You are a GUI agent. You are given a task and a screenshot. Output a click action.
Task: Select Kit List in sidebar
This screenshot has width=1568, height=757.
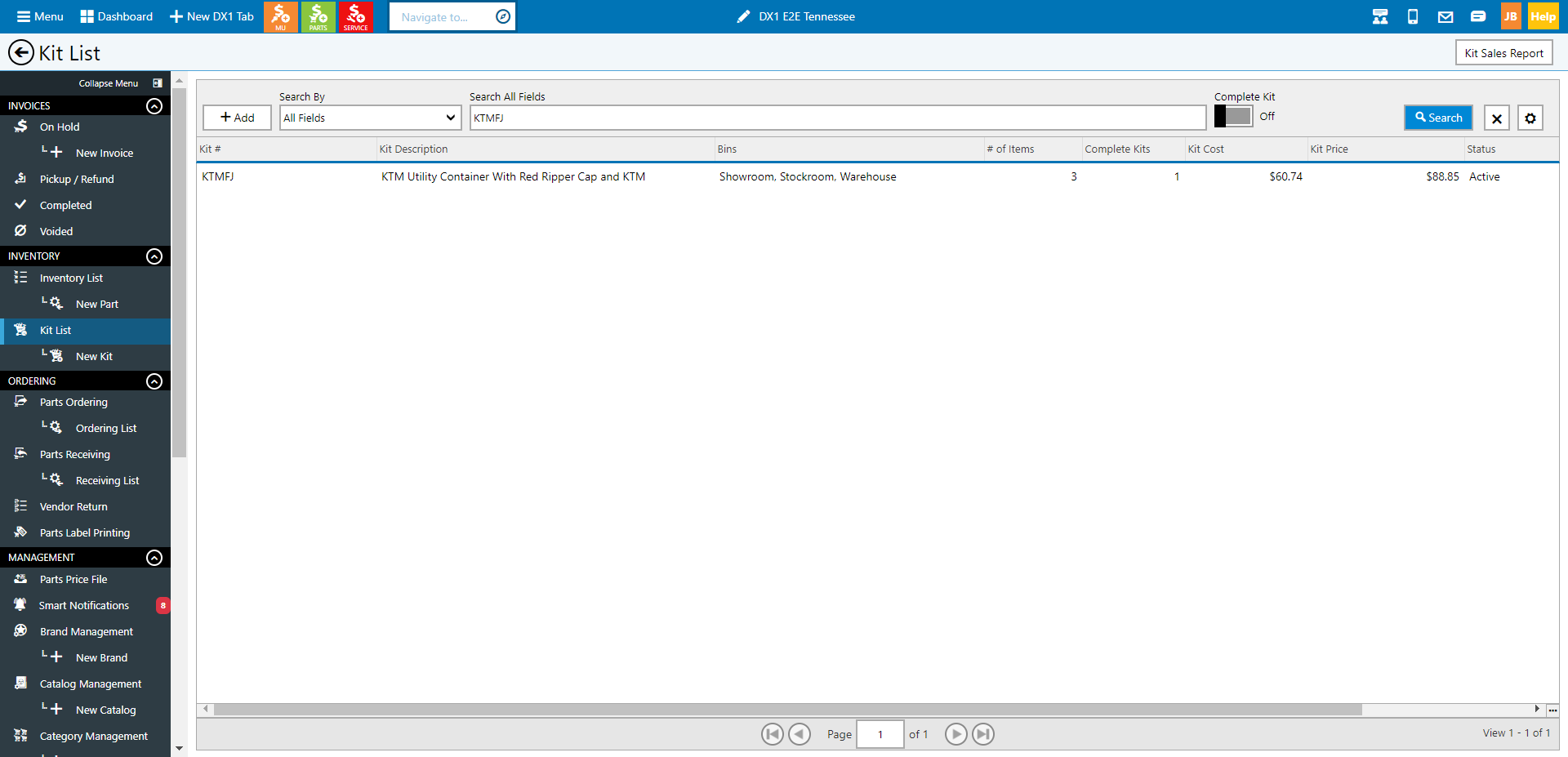(x=85, y=330)
